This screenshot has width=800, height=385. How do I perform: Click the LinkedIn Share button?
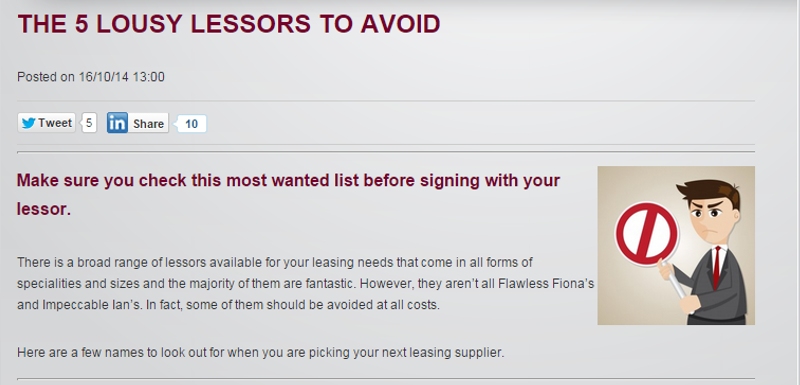(x=138, y=123)
